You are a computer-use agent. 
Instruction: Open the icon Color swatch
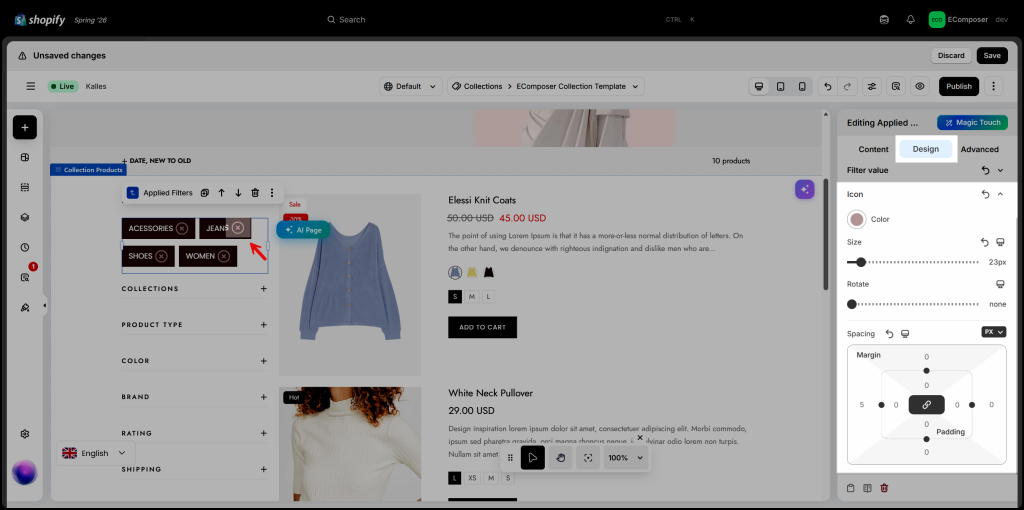(x=856, y=219)
